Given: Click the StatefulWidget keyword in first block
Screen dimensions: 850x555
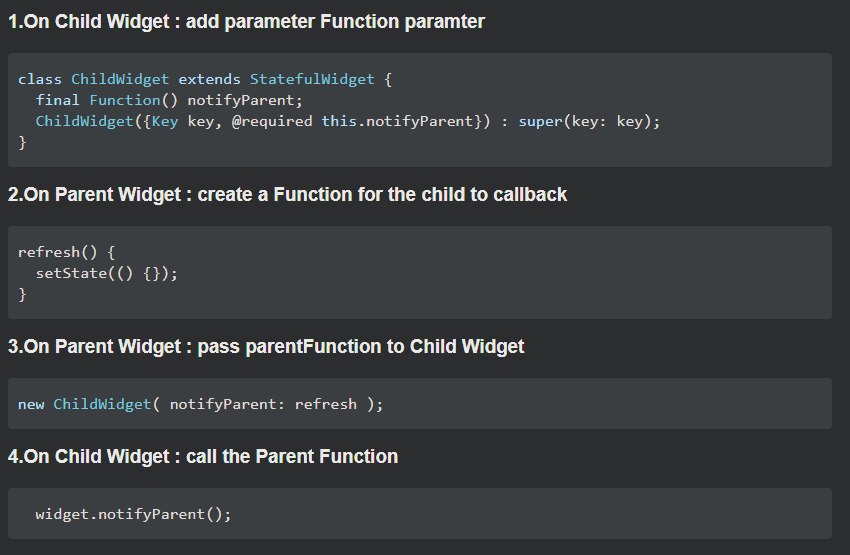Looking at the screenshot, I should coord(312,79).
